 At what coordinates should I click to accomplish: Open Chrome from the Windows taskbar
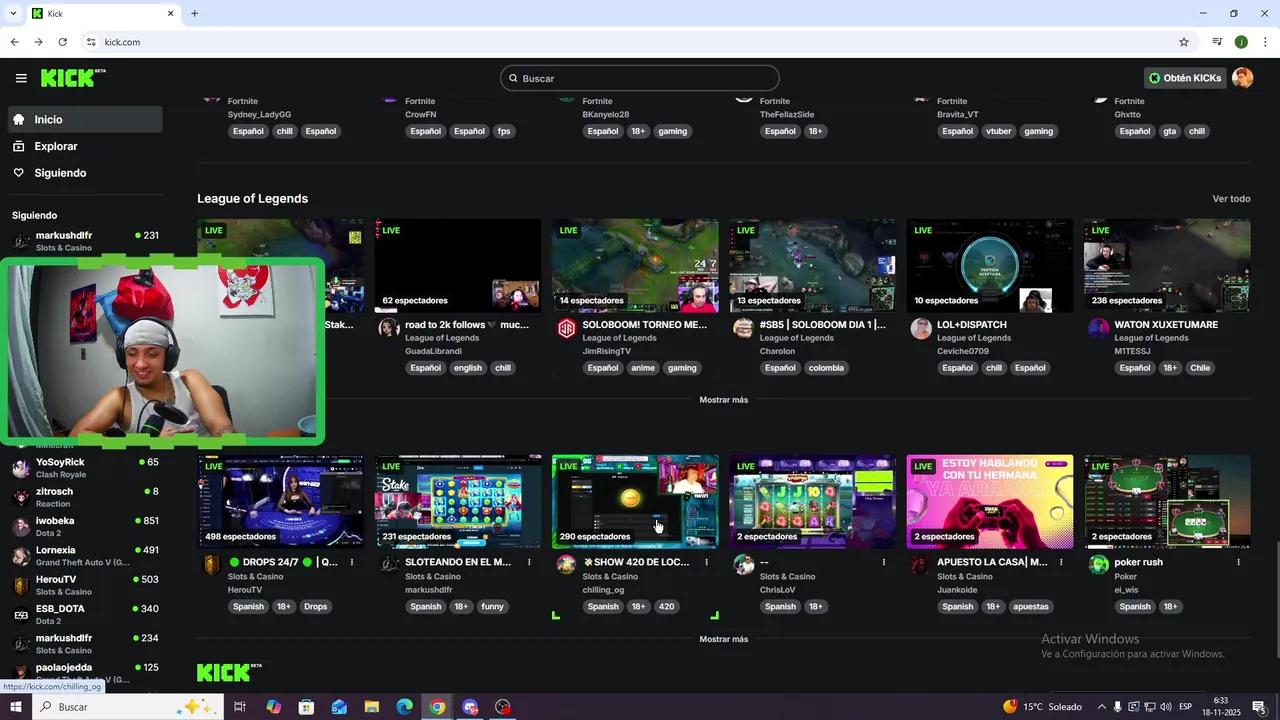click(437, 707)
